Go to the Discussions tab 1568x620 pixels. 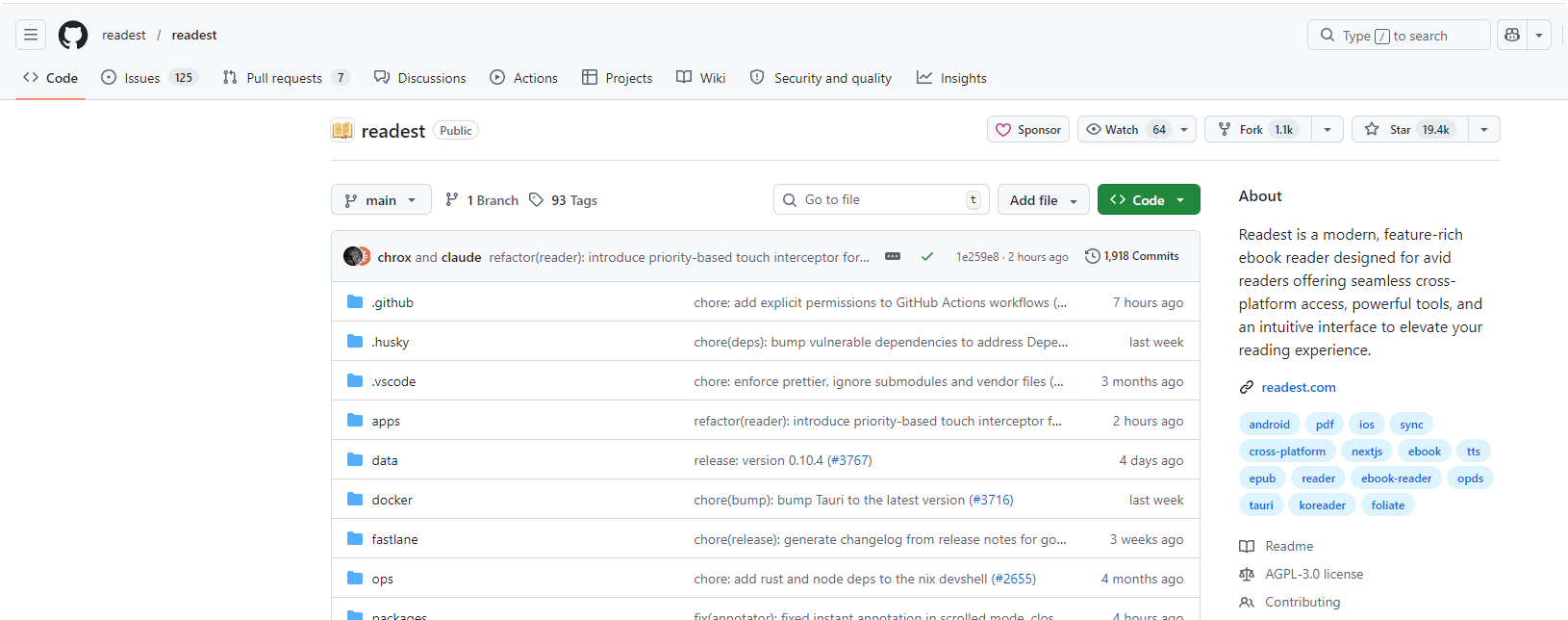420,78
